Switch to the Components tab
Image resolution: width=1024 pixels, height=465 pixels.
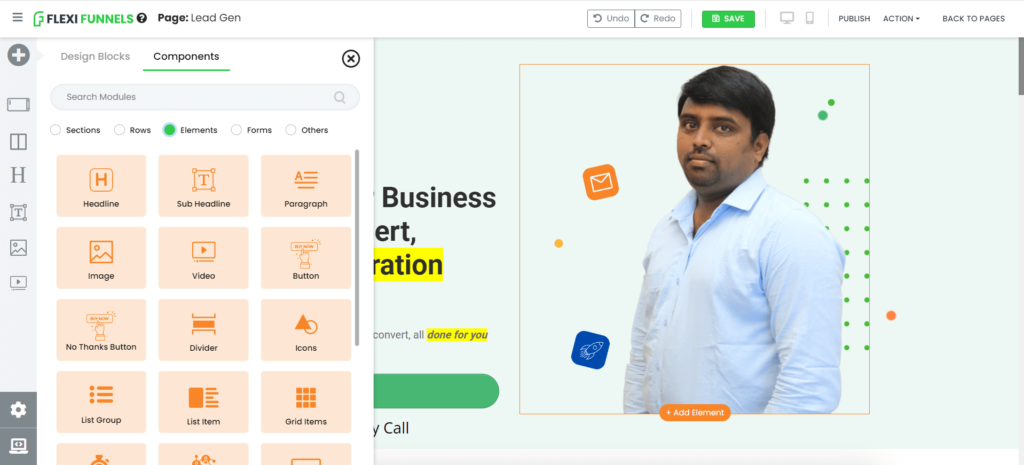click(x=186, y=57)
